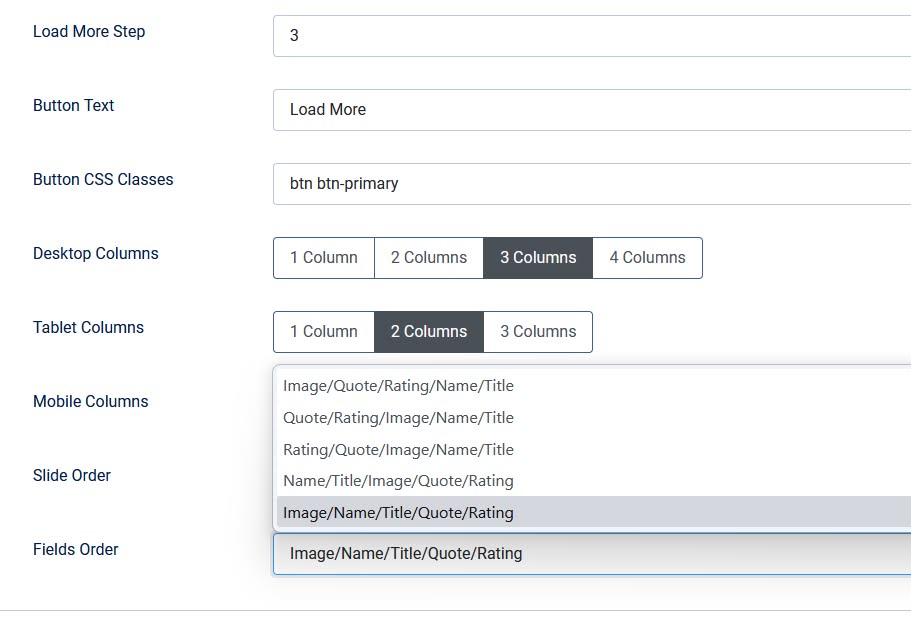
Task: Click the Button CSS Classes input field
Action: click(x=590, y=183)
